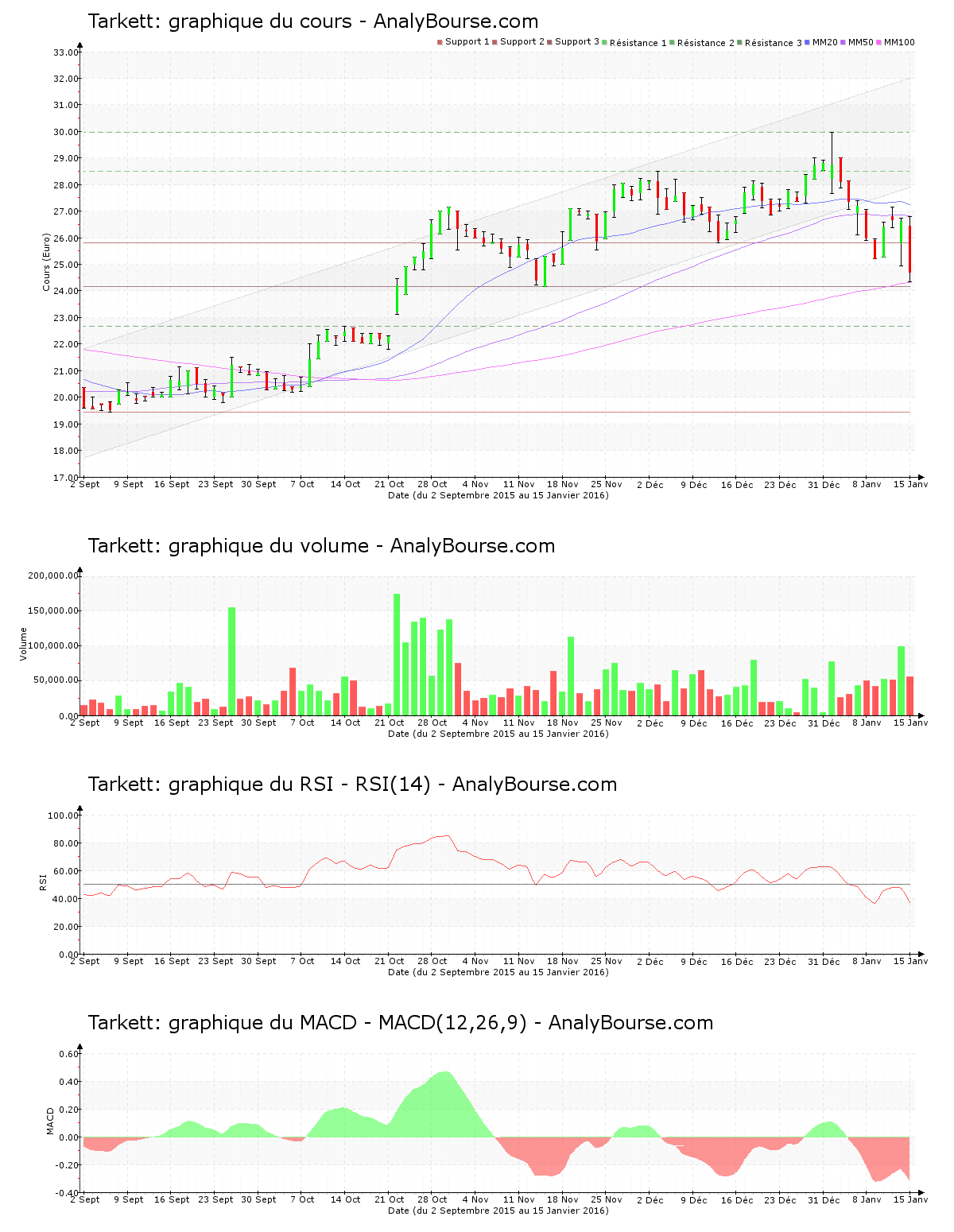Click the 33.00 price axis label
Image resolution: width=954 pixels, height=1232 pixels.
coord(66,52)
